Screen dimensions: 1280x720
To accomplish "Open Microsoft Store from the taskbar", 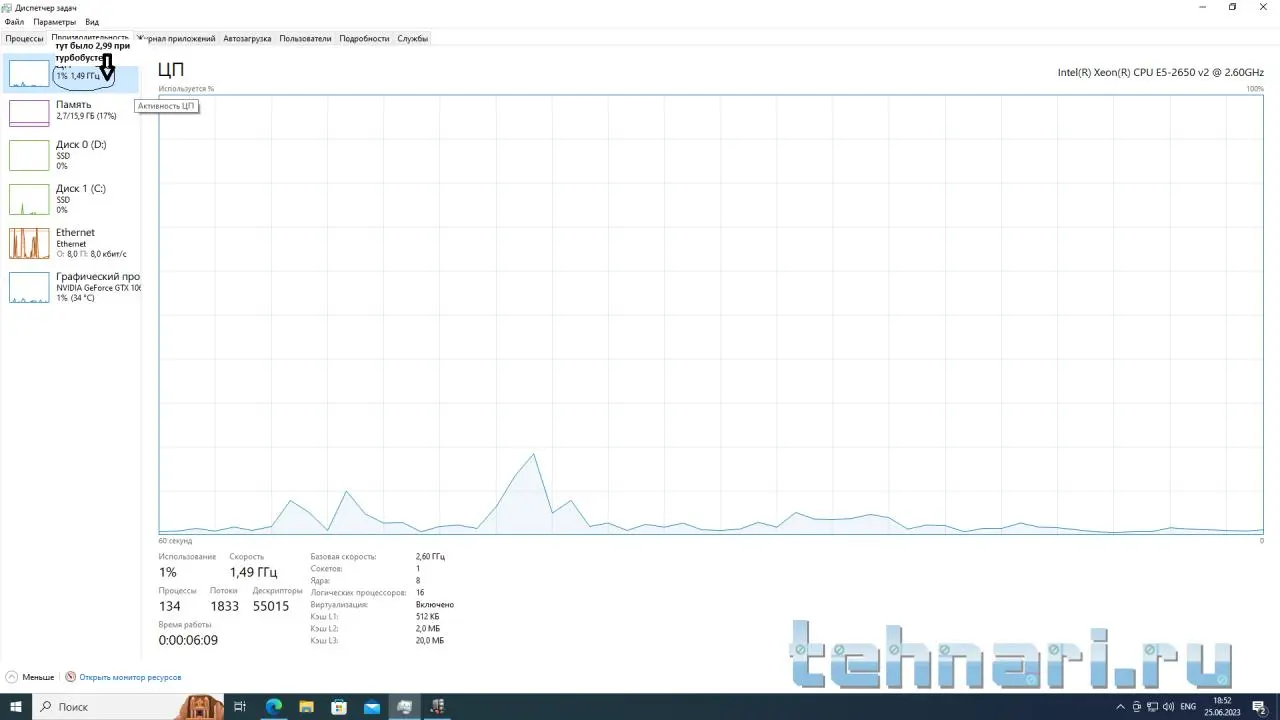I will pos(339,707).
